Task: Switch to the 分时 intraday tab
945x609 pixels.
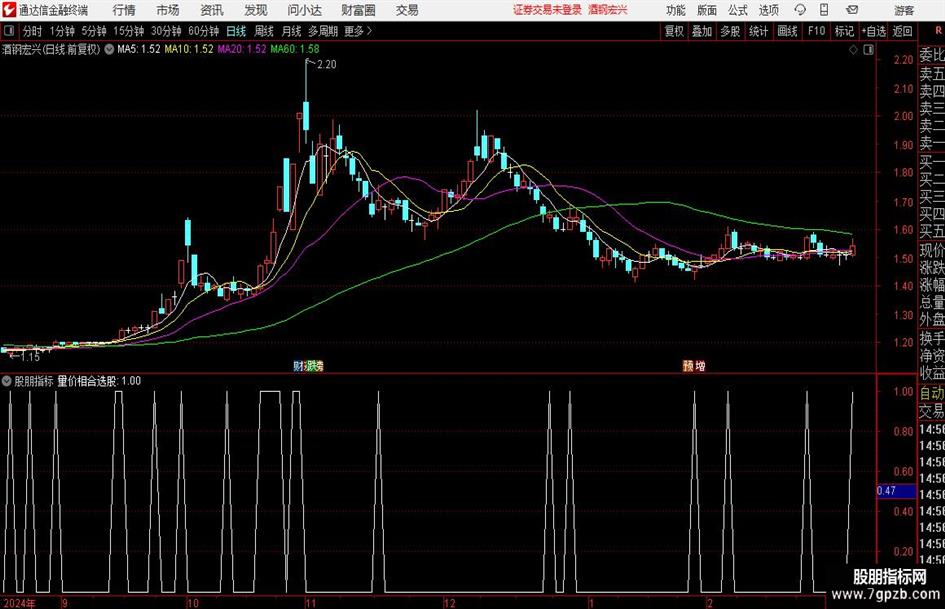Action: click(x=32, y=31)
